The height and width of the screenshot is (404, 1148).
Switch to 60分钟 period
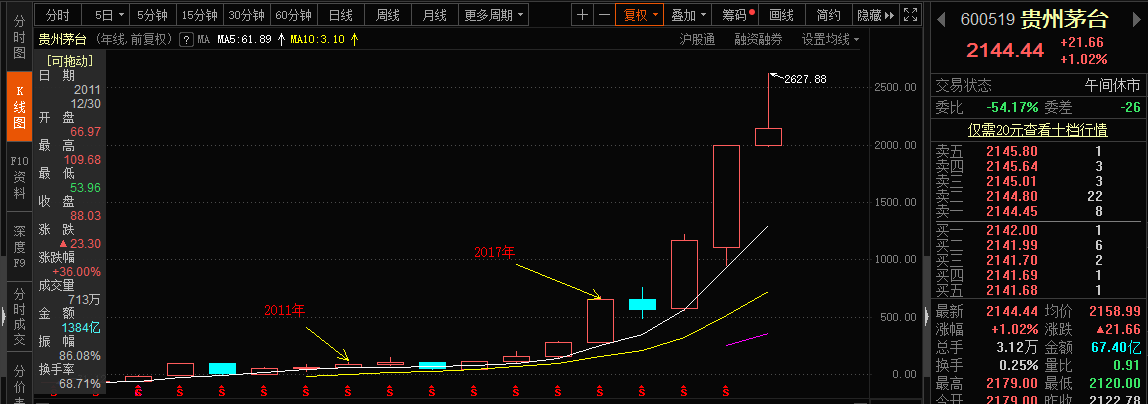[x=293, y=15]
